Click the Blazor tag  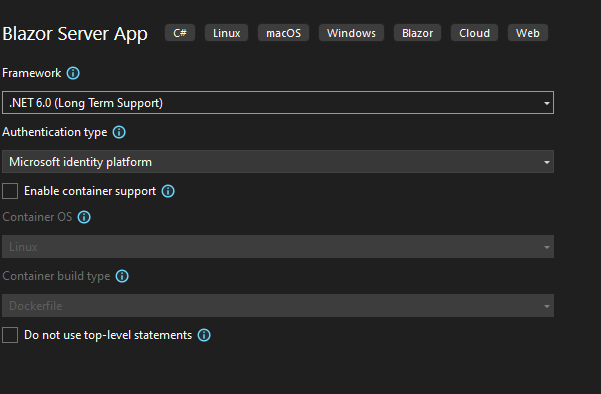(417, 33)
